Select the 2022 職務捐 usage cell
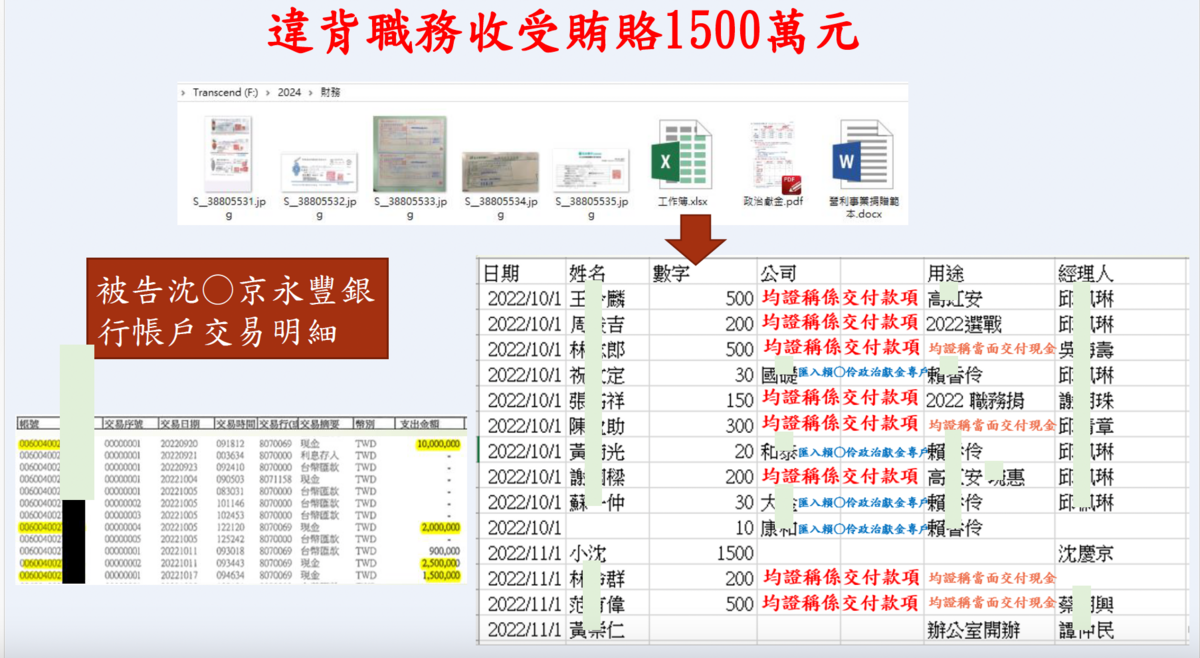This screenshot has width=1200, height=658. tap(976, 400)
